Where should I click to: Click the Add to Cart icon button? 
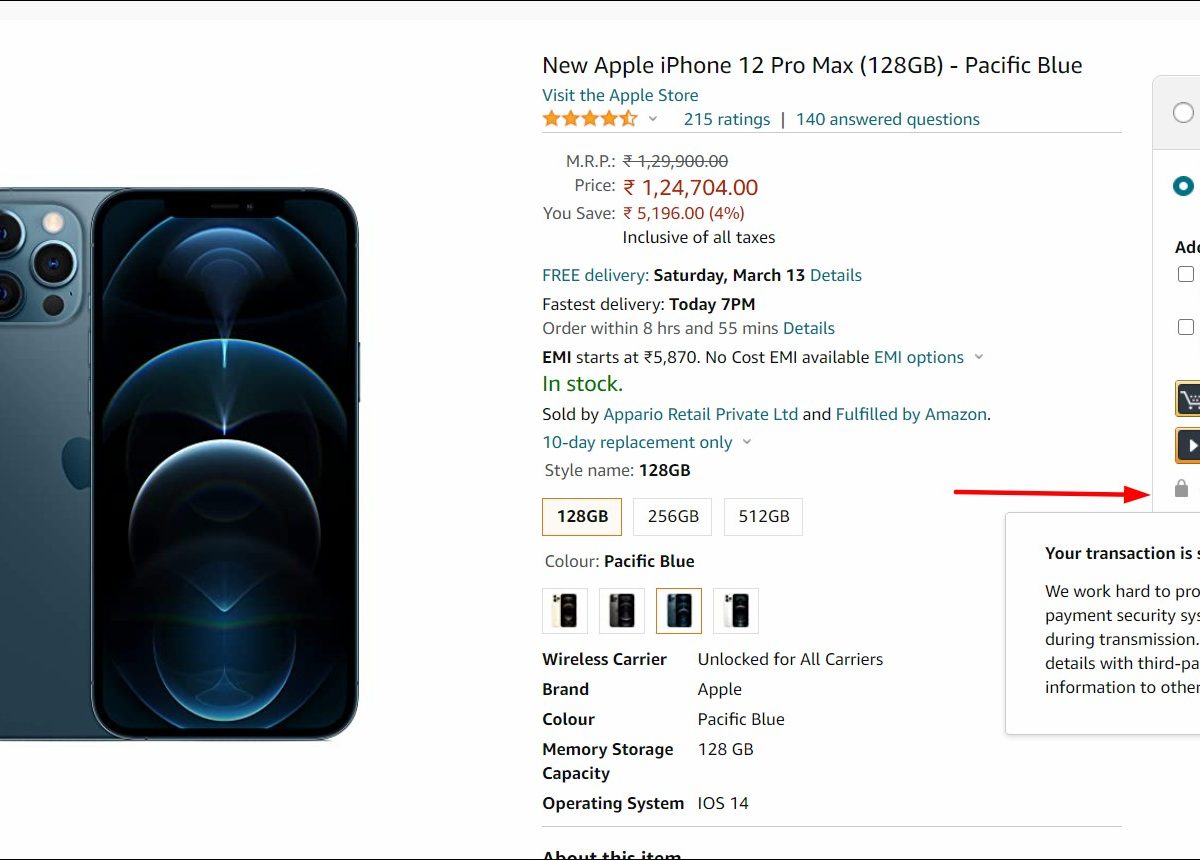1188,399
